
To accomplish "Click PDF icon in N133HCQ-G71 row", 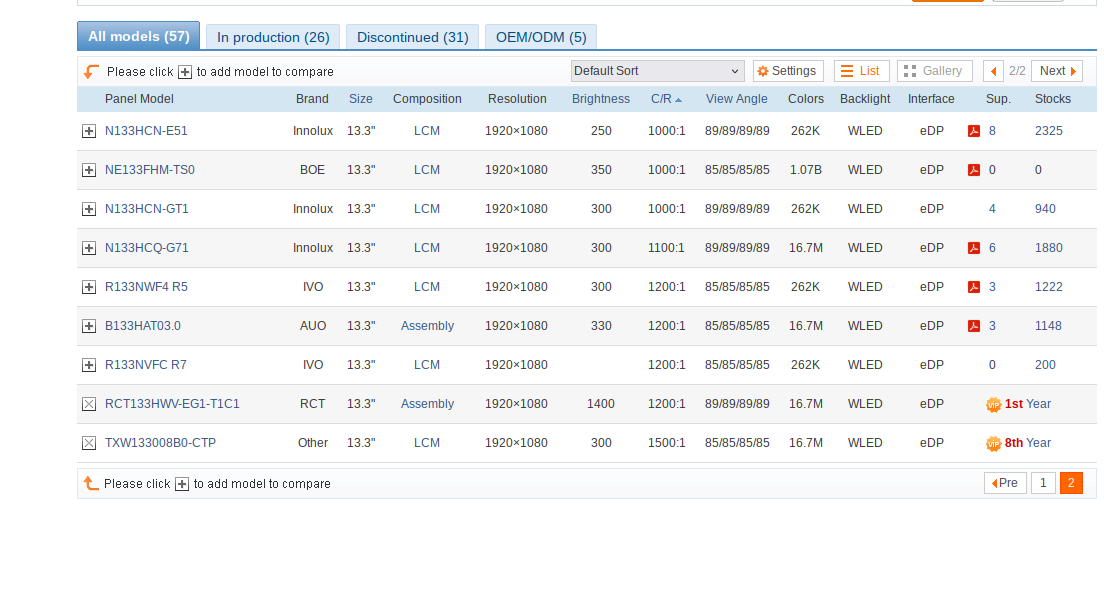I will (x=973, y=248).
